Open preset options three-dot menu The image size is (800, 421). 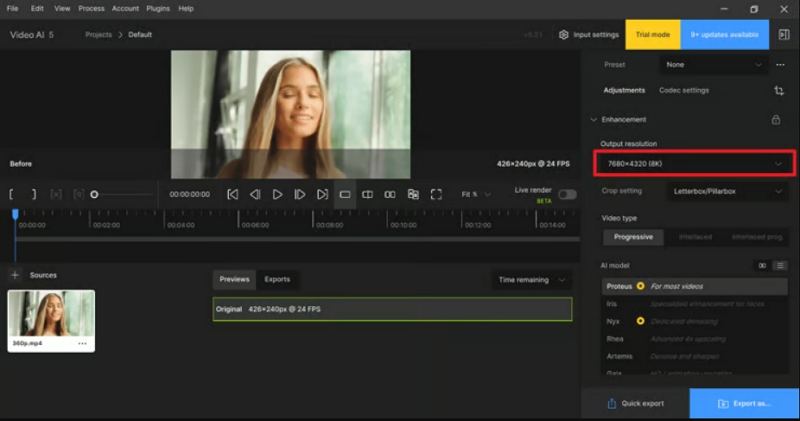click(780, 65)
